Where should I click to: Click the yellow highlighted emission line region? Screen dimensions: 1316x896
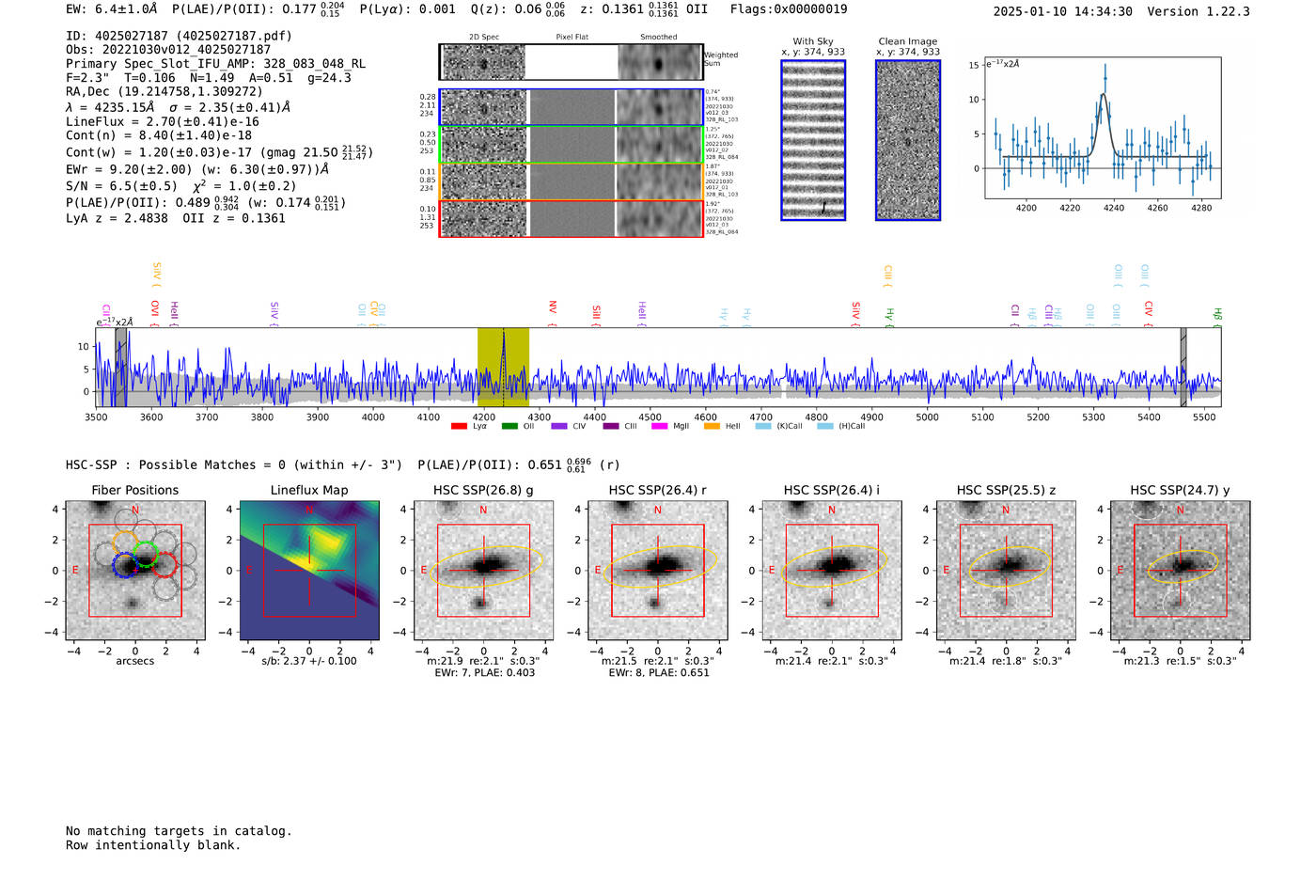click(x=503, y=367)
